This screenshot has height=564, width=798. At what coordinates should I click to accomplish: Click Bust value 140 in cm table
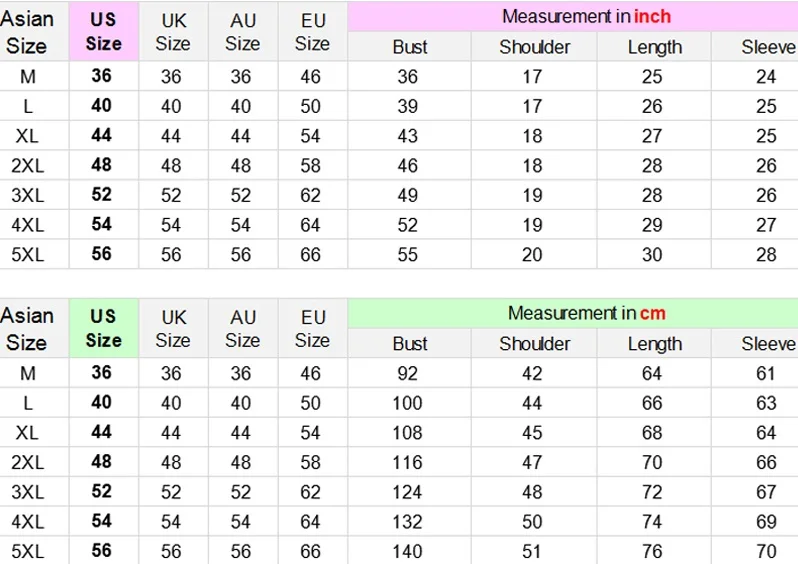(408, 551)
